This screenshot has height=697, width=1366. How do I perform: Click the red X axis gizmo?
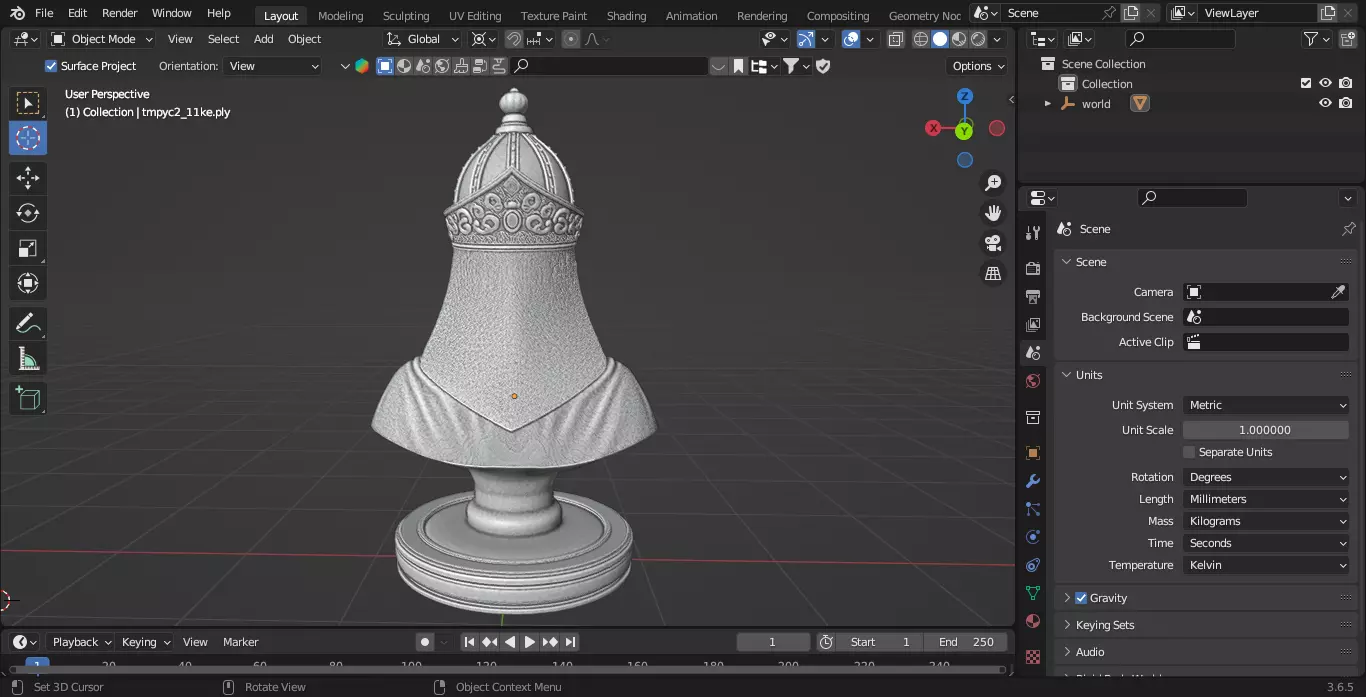[x=933, y=128]
